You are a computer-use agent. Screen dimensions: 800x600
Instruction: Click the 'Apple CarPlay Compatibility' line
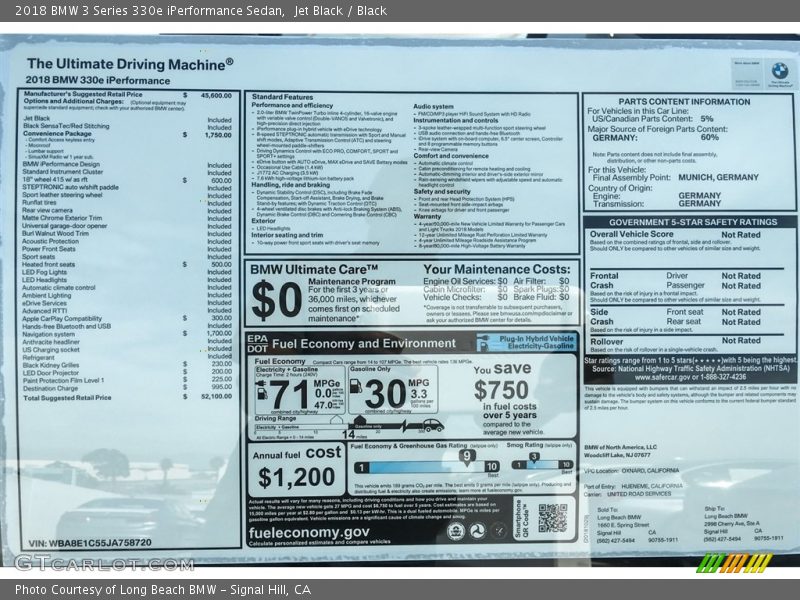click(x=62, y=318)
